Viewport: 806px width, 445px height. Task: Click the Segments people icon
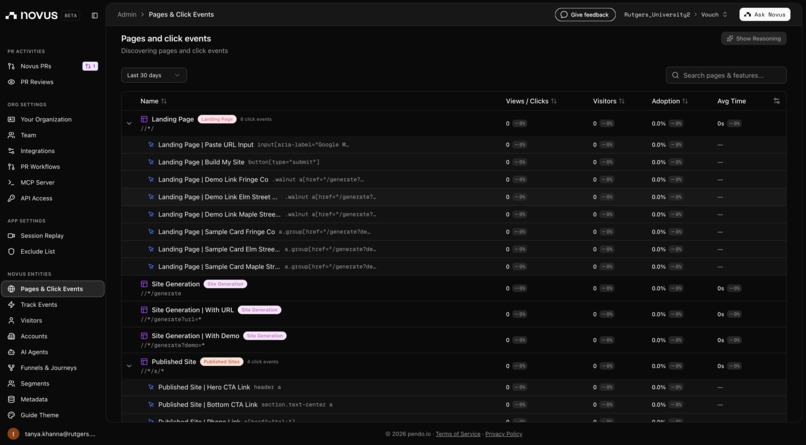pyautogui.click(x=11, y=384)
